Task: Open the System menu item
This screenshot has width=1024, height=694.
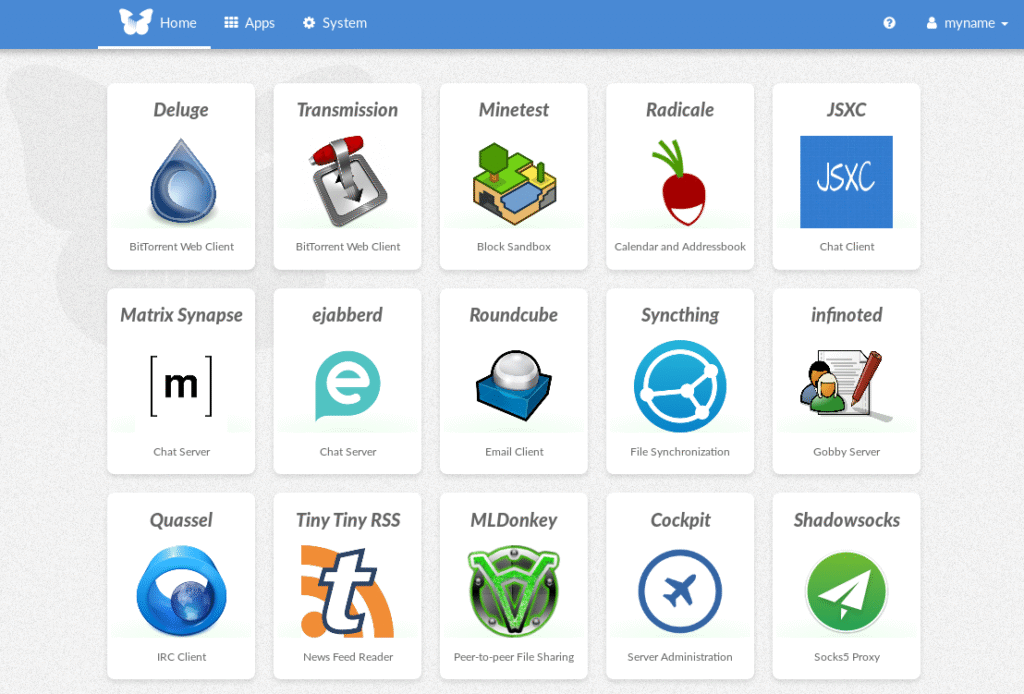Action: [x=335, y=23]
